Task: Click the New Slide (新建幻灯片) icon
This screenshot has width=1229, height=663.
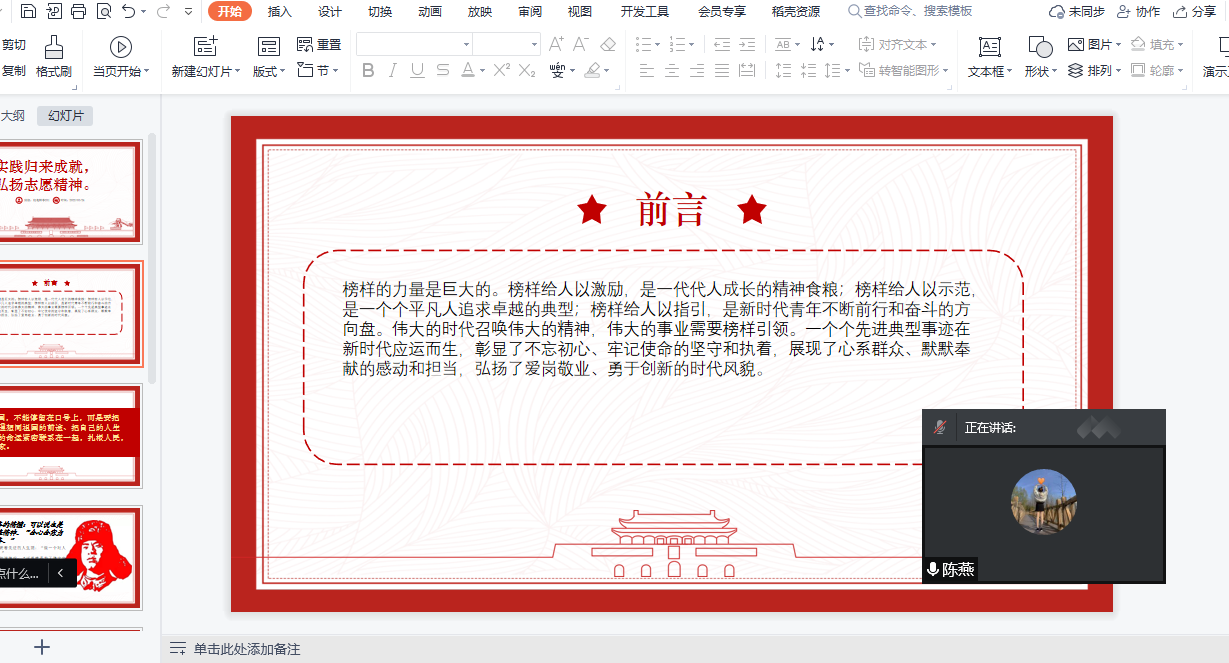Action: pos(205,46)
